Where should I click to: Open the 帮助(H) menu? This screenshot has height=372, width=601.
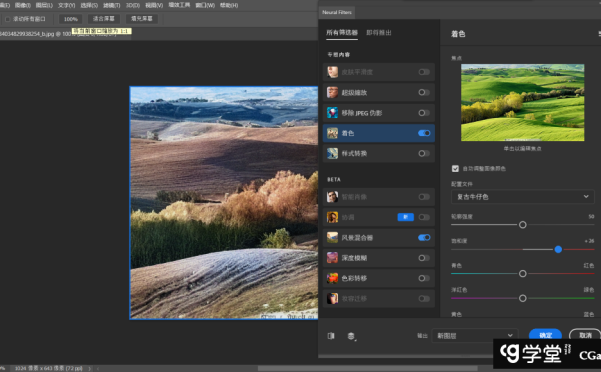tap(229, 5)
